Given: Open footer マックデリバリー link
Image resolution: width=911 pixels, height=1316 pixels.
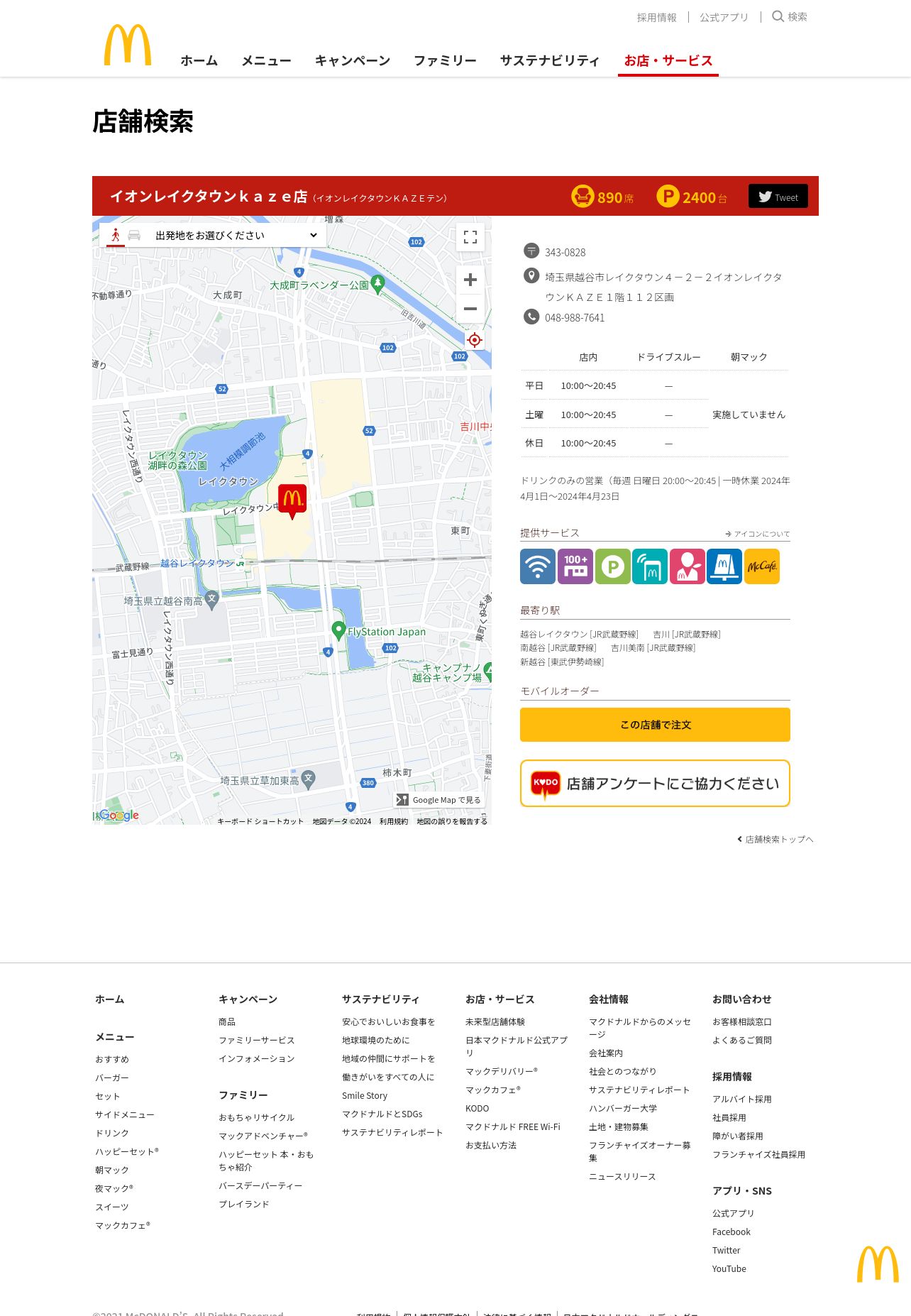Looking at the screenshot, I should [x=502, y=1071].
